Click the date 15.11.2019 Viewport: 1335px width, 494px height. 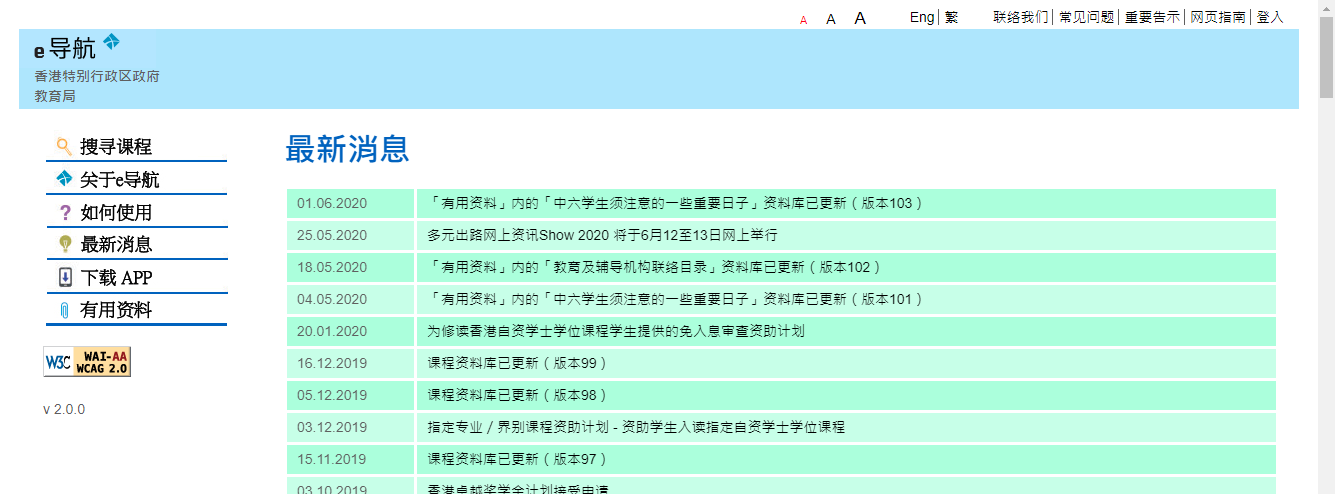click(x=332, y=459)
